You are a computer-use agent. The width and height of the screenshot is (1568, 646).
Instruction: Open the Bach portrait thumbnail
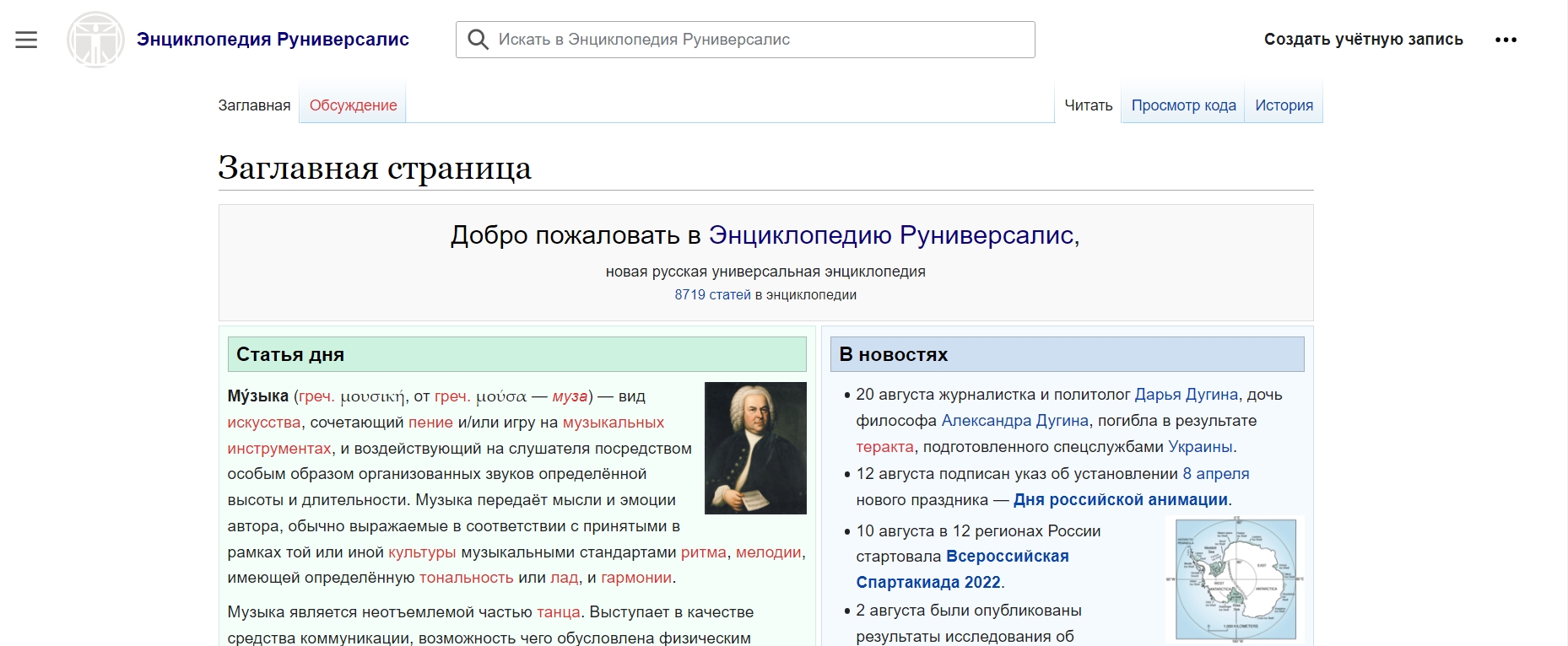[755, 448]
